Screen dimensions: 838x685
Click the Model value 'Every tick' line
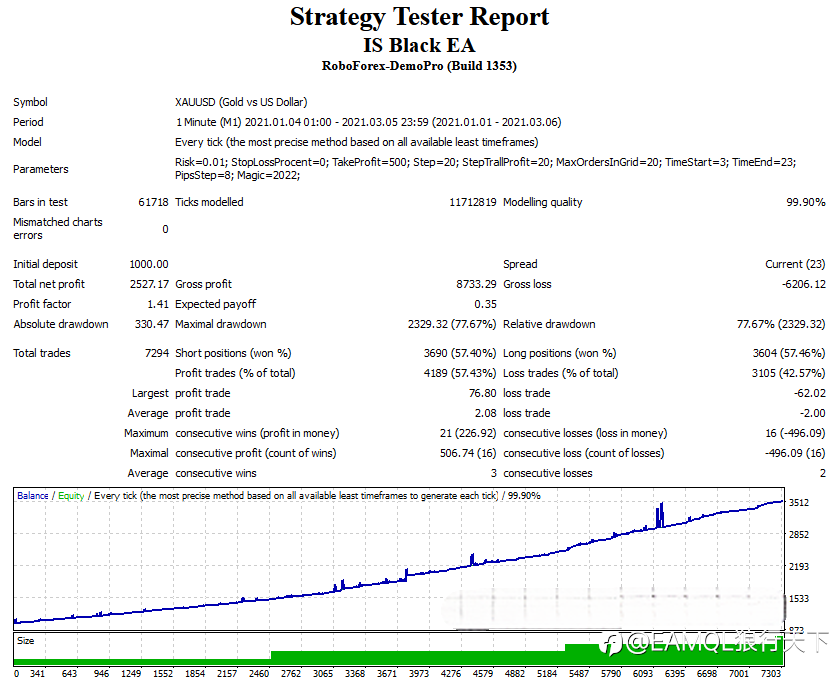pos(356,142)
